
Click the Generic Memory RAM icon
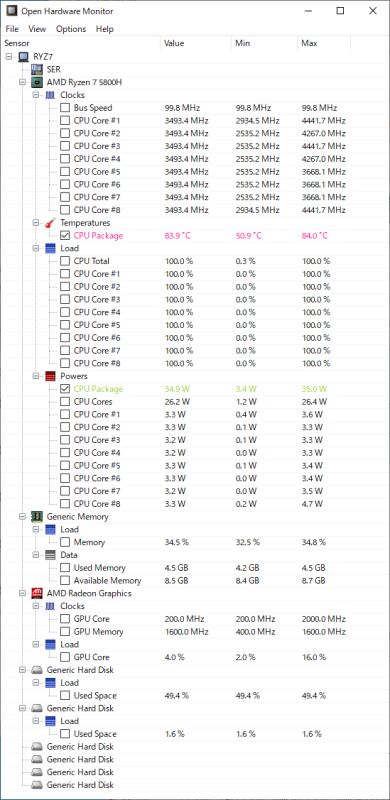tap(37, 516)
